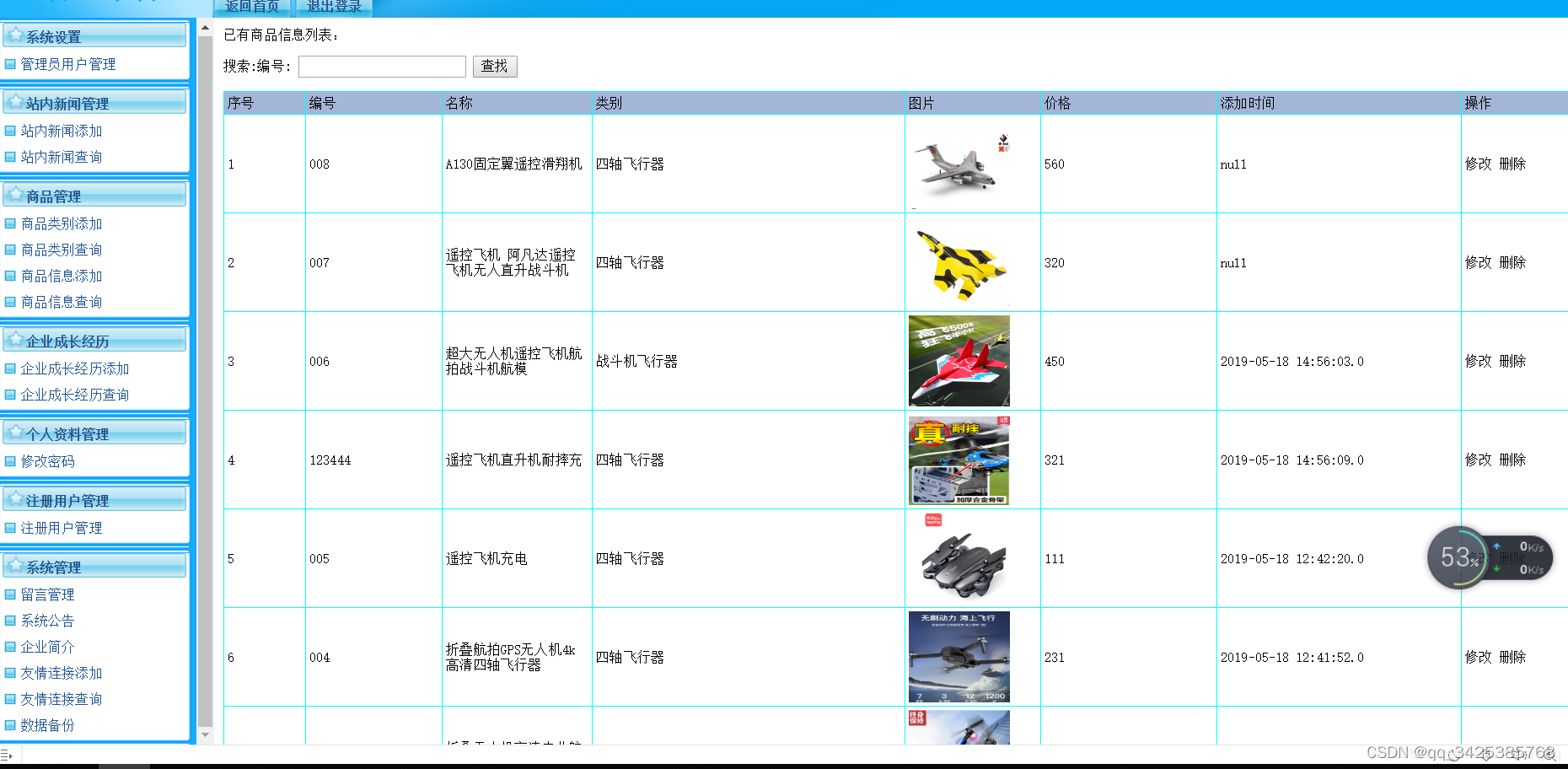Image resolution: width=1568 pixels, height=769 pixels.
Task: Open 站内新闻查询 sidebar link
Action: (62, 157)
